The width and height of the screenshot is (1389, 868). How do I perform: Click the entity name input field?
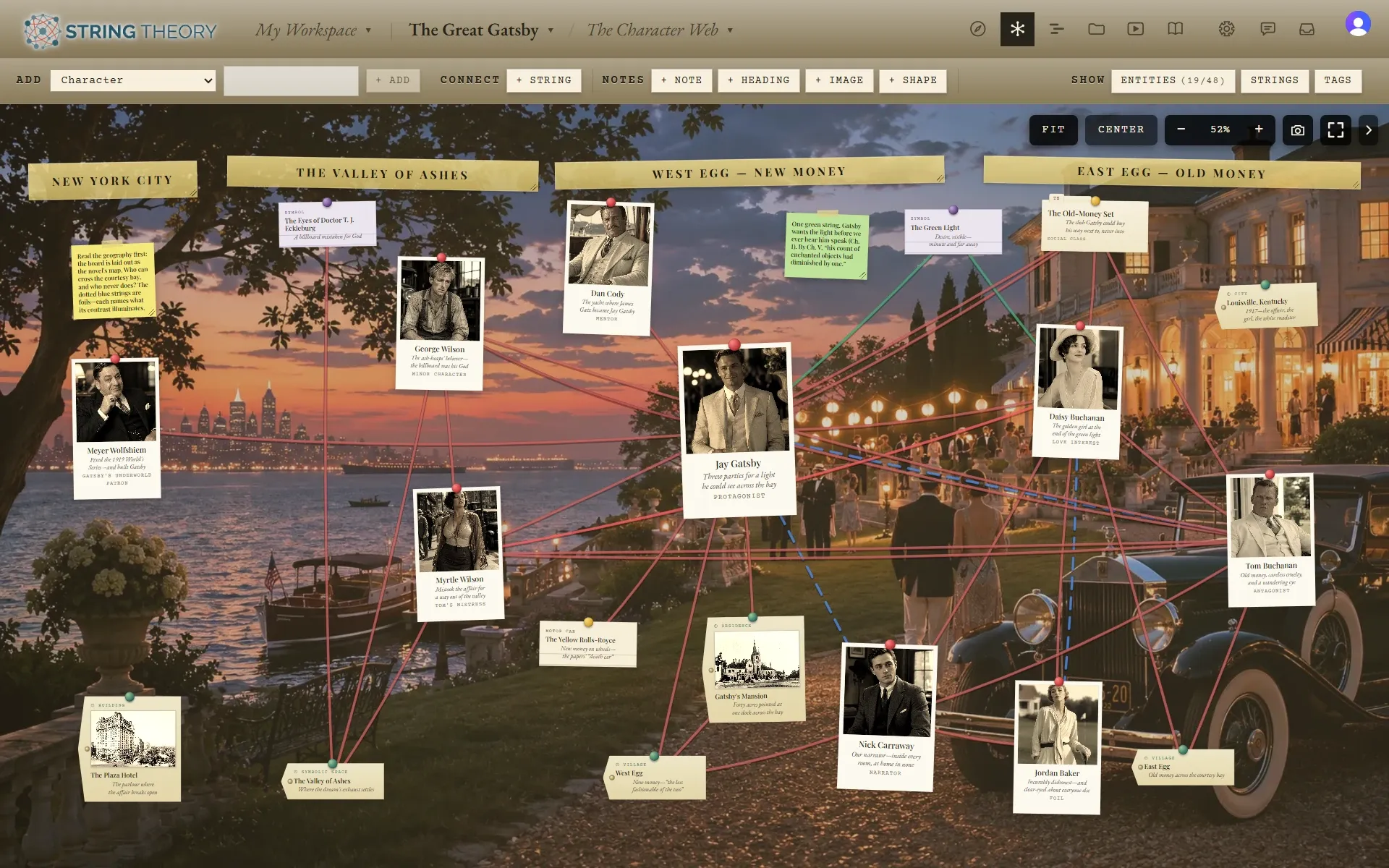[291, 80]
